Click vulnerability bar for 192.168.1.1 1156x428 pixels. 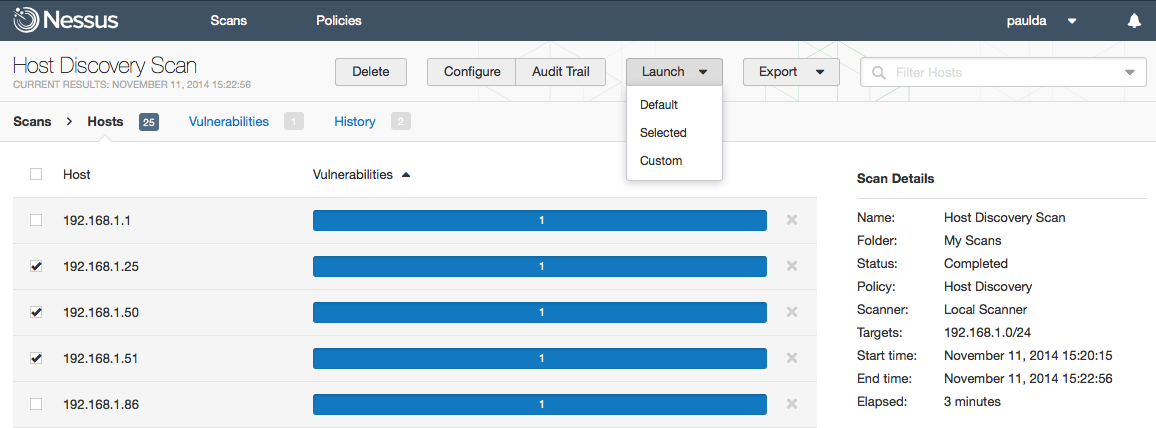click(x=540, y=220)
